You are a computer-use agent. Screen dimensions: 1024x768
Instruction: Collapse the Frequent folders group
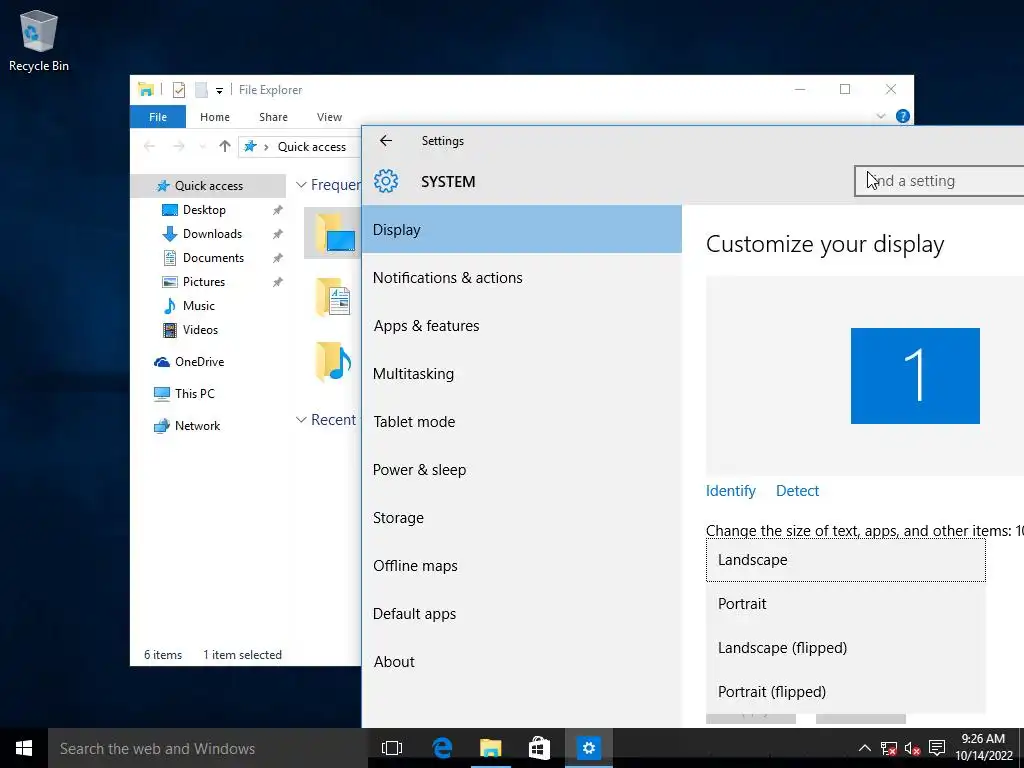coord(301,185)
